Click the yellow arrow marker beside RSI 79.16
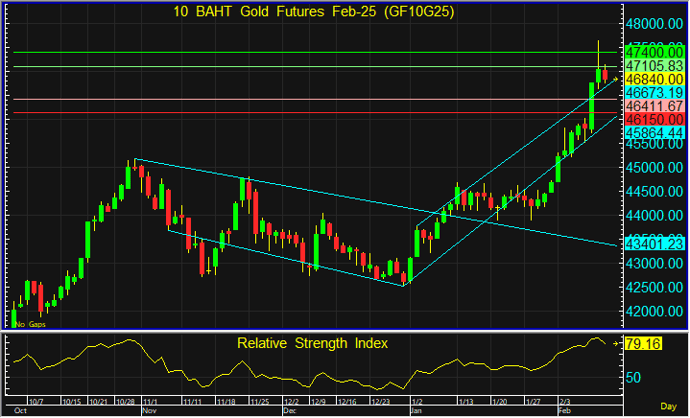Screen dimensions: 690x418 point(617,345)
